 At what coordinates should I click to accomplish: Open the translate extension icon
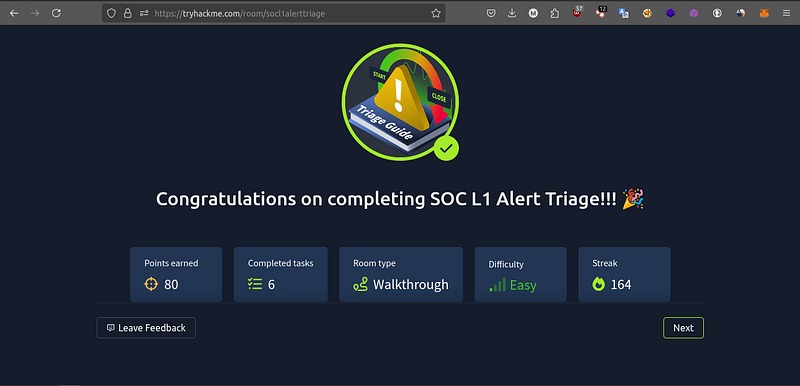point(623,14)
